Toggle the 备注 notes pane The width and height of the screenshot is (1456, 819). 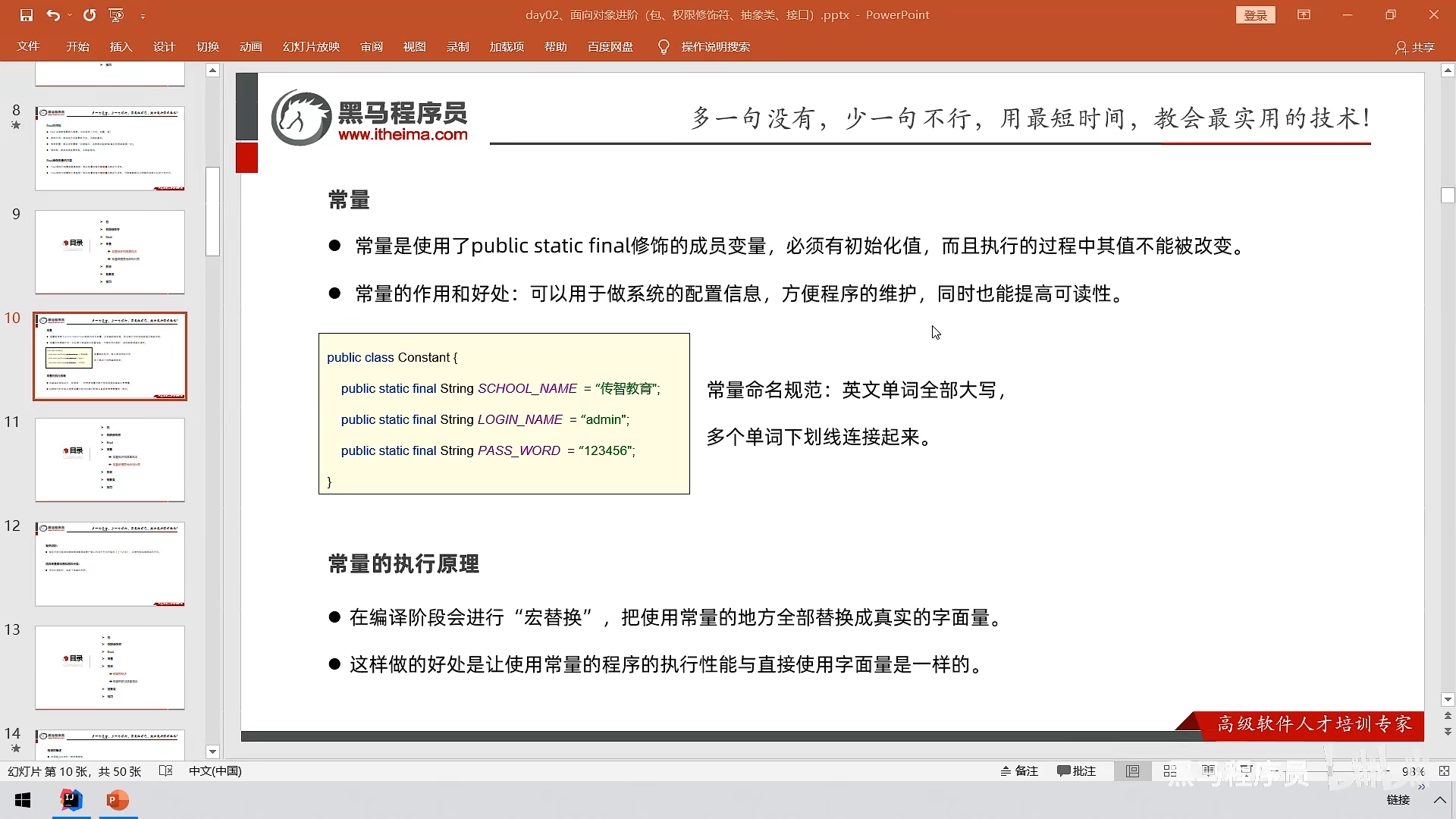(x=1019, y=771)
